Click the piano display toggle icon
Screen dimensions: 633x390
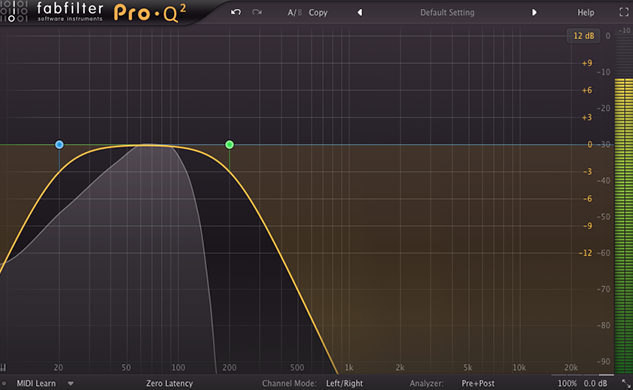(3, 367)
